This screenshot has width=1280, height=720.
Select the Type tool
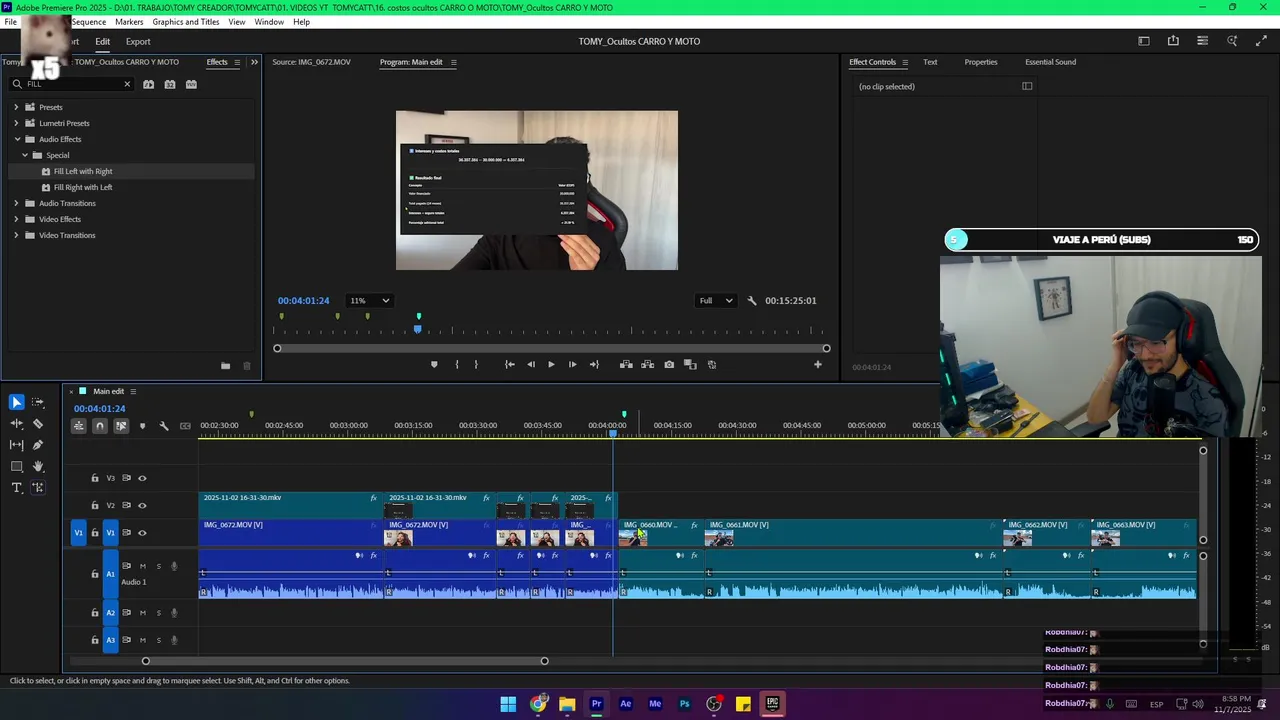17,488
